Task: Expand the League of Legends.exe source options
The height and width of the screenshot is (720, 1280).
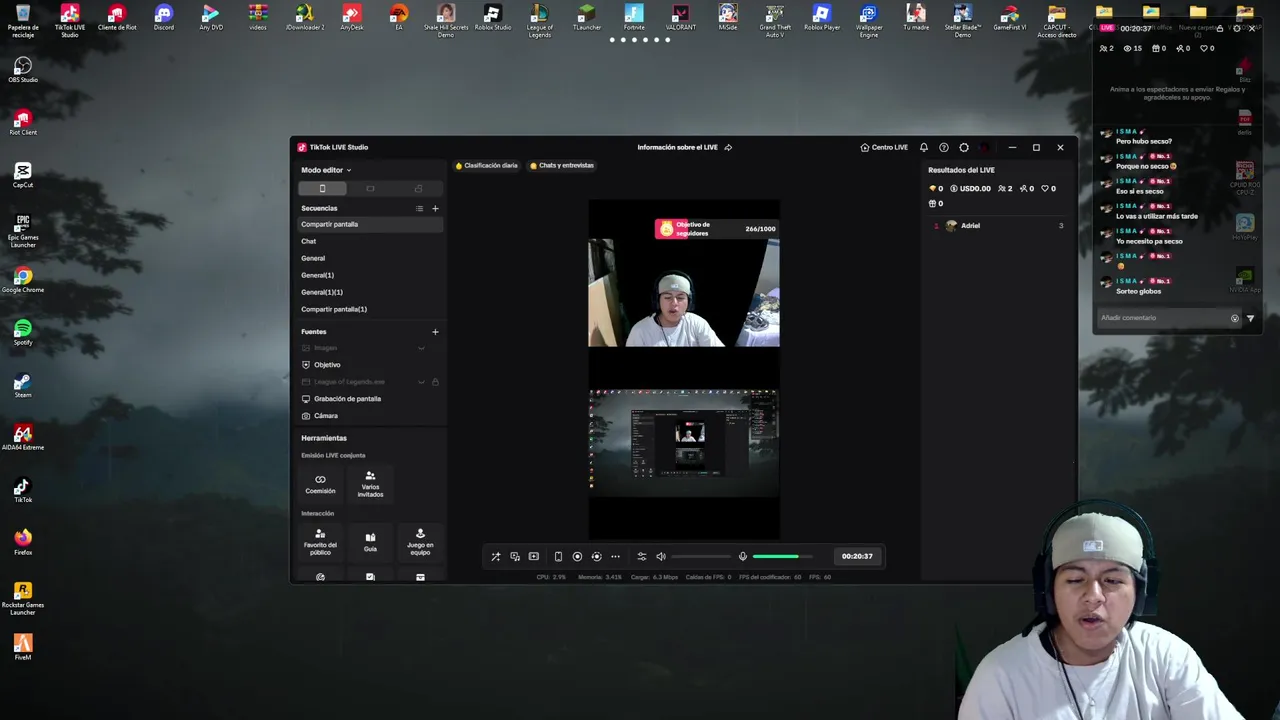Action: pyautogui.click(x=421, y=382)
